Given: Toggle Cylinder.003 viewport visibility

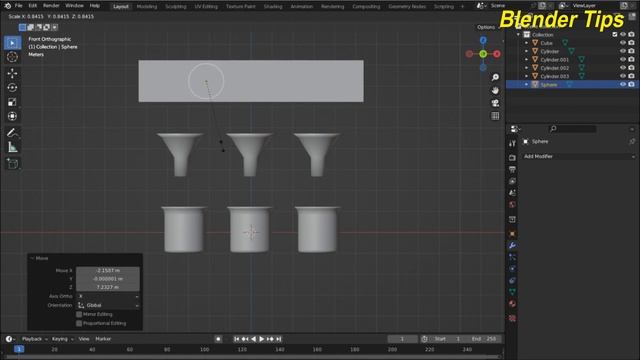Looking at the screenshot, I should 623,76.
